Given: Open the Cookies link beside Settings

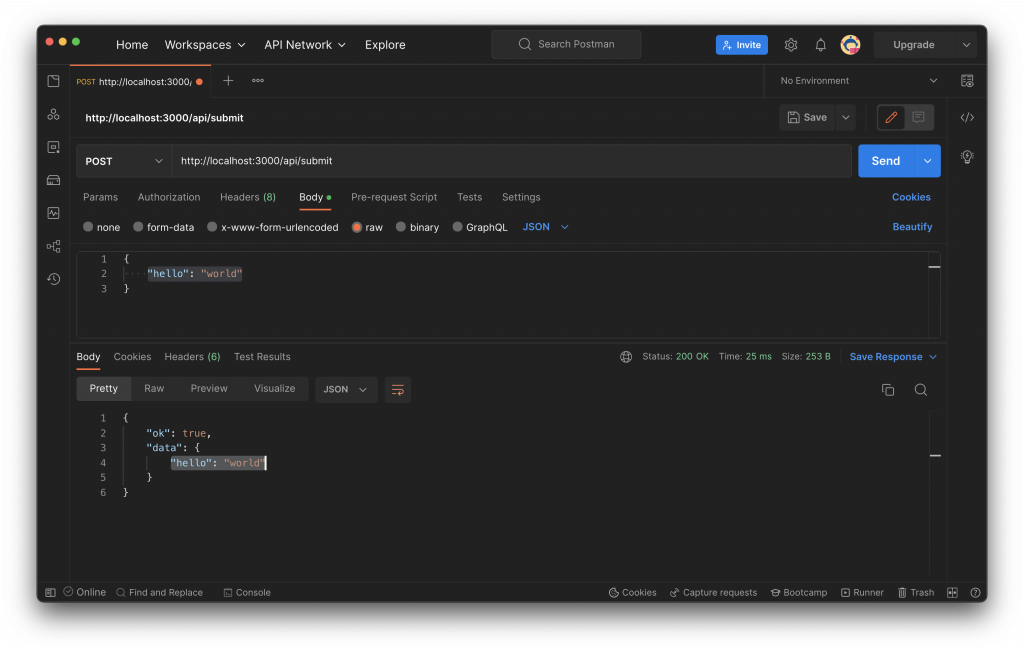Looking at the screenshot, I should [911, 197].
